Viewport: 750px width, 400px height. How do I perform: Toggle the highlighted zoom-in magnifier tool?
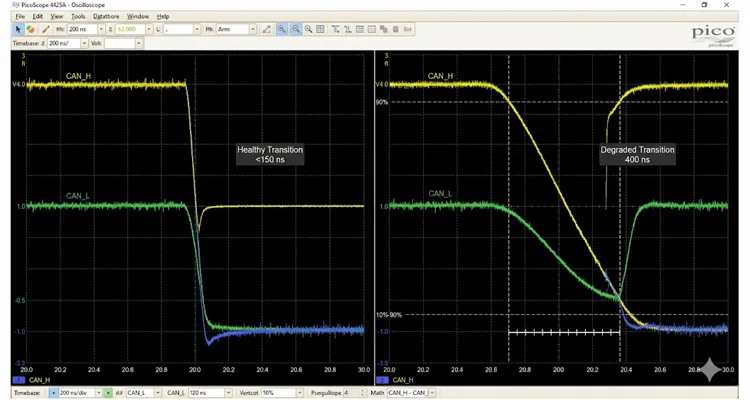282,29
